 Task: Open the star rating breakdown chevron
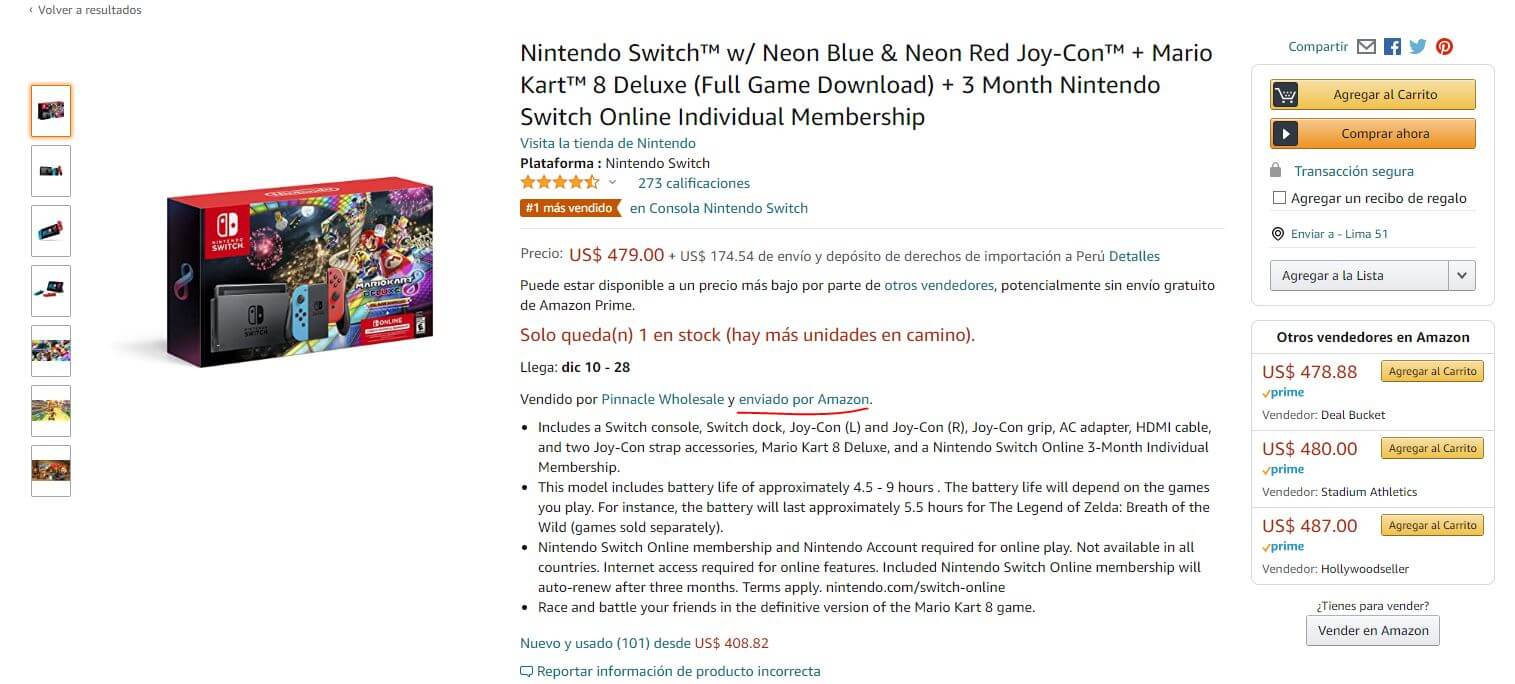pyautogui.click(x=612, y=183)
